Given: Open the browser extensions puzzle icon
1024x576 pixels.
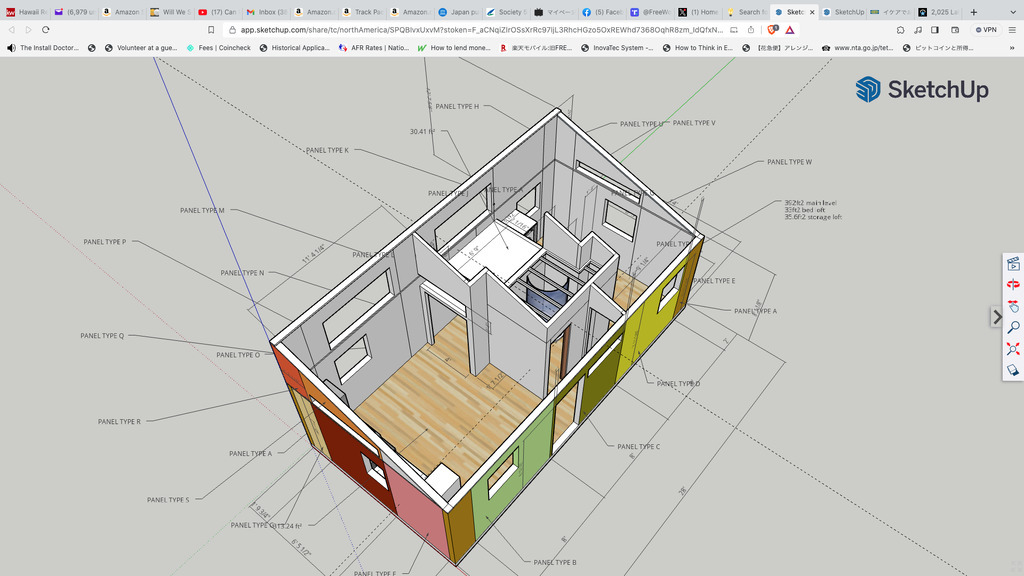Looking at the screenshot, I should coord(900,30).
